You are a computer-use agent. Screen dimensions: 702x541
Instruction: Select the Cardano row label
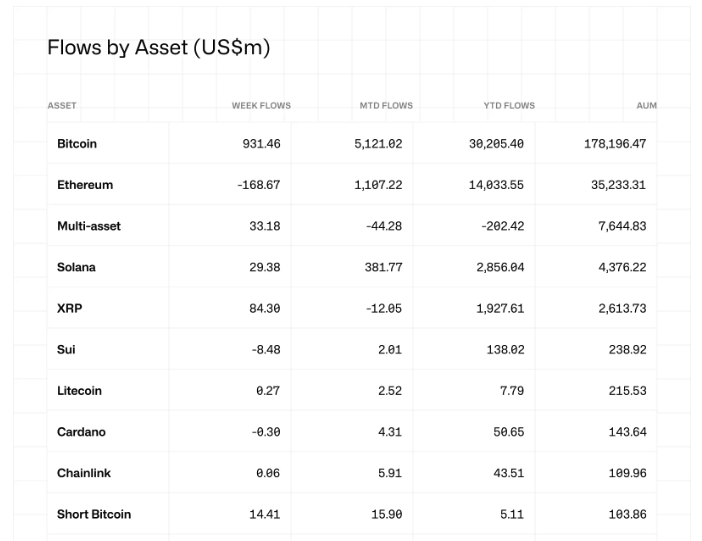click(x=81, y=432)
